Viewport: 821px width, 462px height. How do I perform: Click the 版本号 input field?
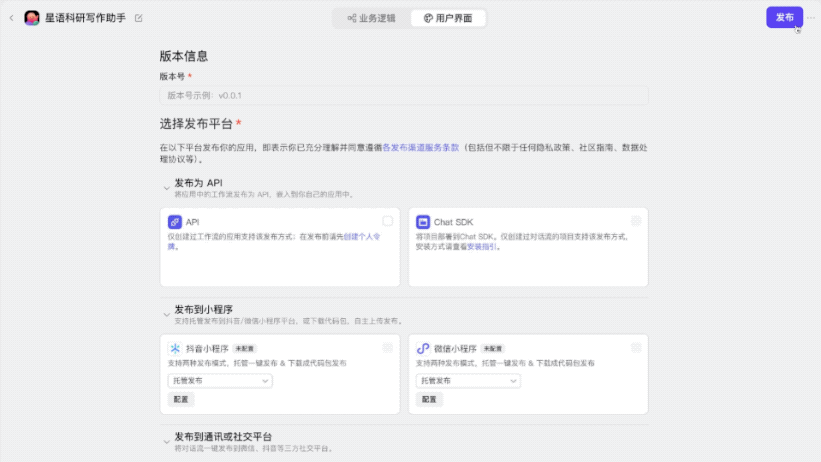[403, 95]
